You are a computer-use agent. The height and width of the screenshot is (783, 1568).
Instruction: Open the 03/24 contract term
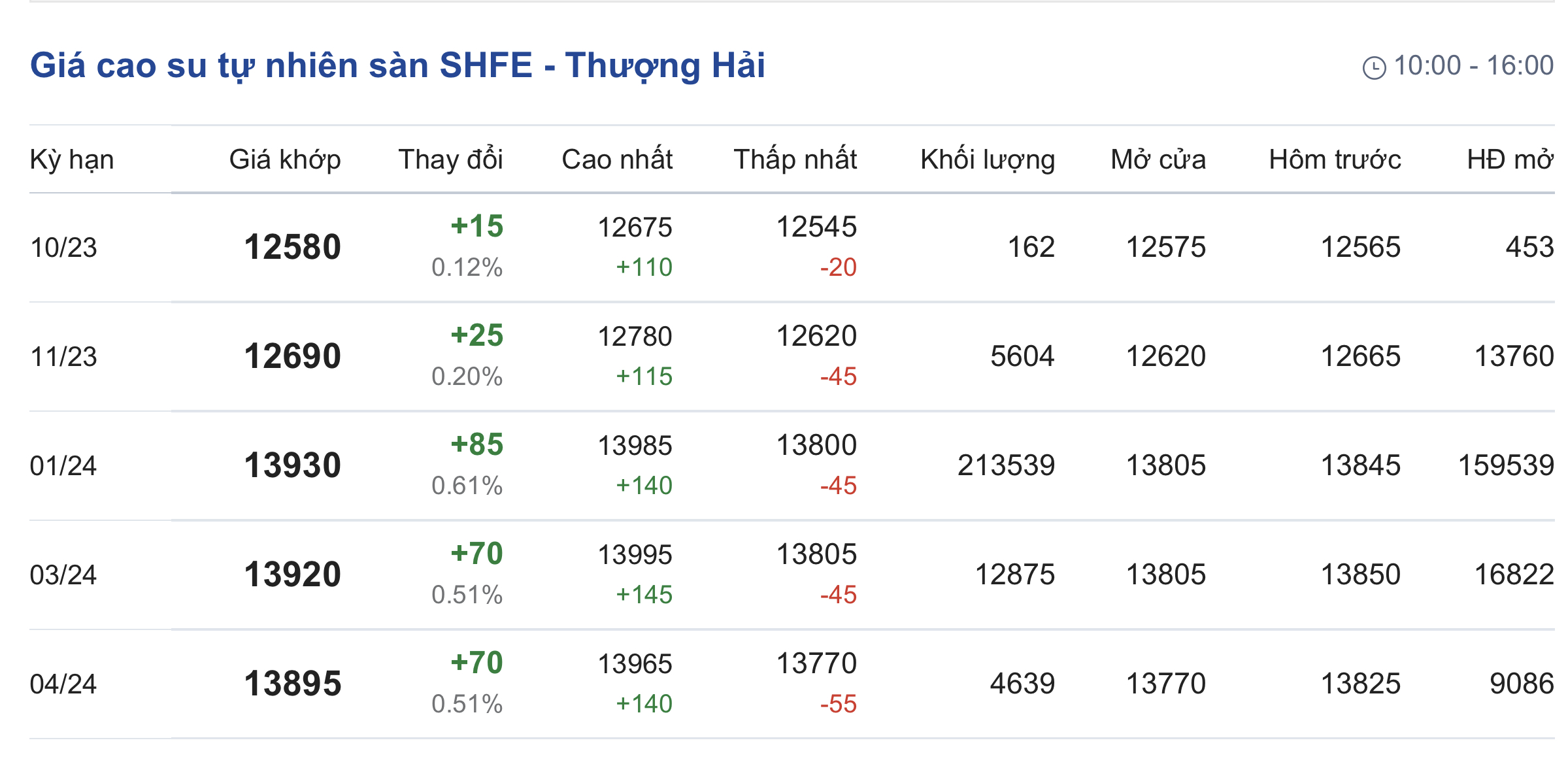coord(63,575)
